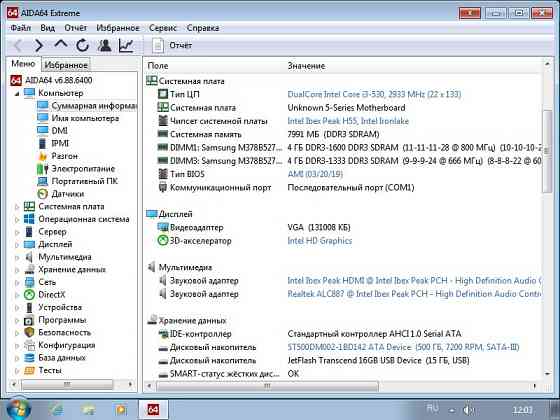The image size is (560, 420).
Task: Open the Windows Start button
Action: 18,409
